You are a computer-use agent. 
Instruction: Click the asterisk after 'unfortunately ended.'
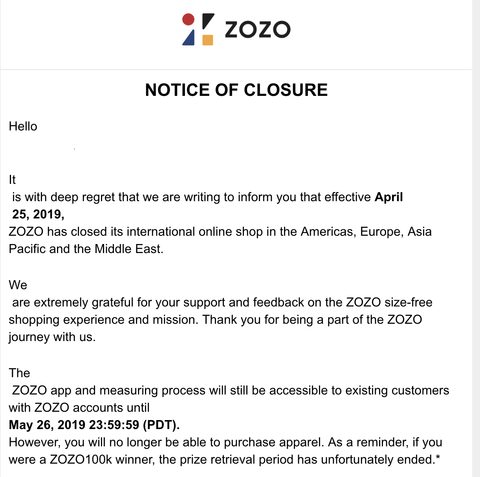438,458
